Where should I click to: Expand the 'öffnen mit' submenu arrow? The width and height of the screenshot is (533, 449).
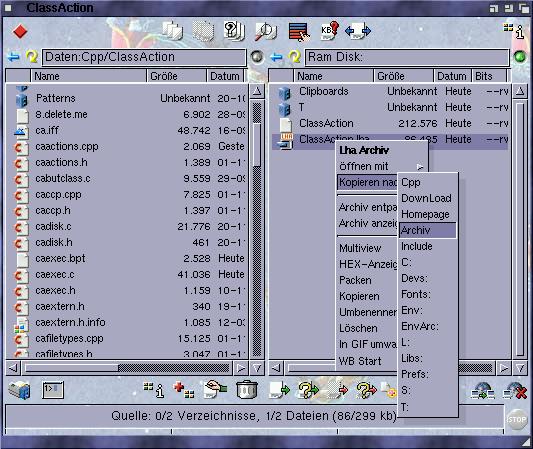(420, 167)
